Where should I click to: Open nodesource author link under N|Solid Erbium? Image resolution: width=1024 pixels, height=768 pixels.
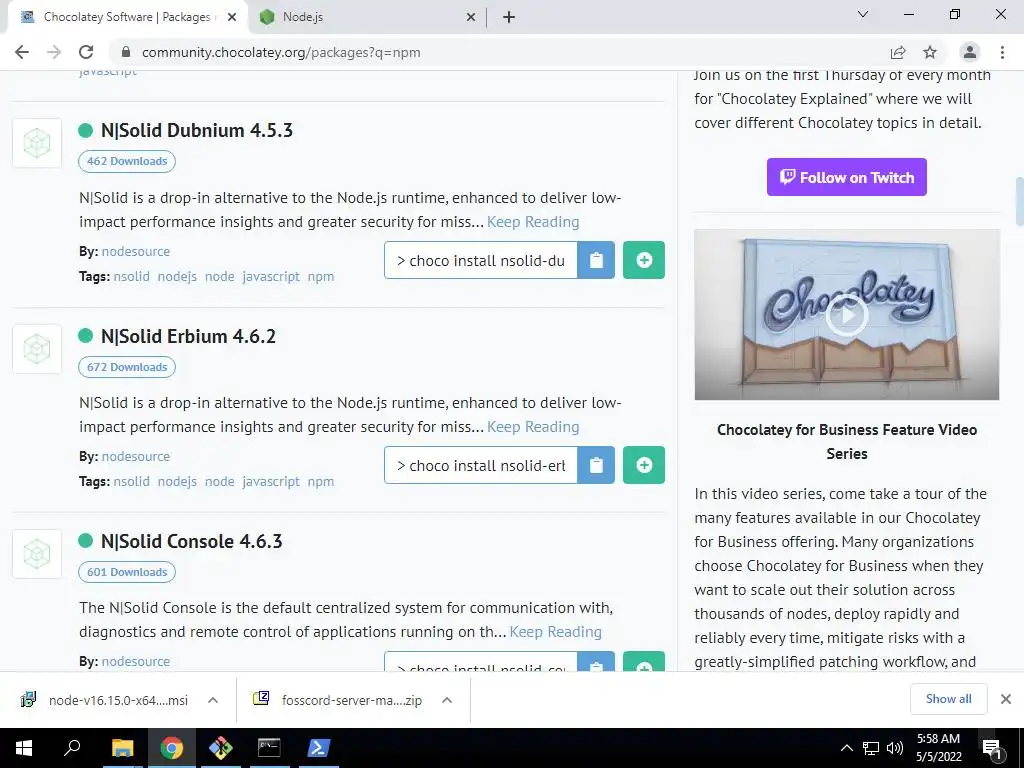(x=136, y=456)
